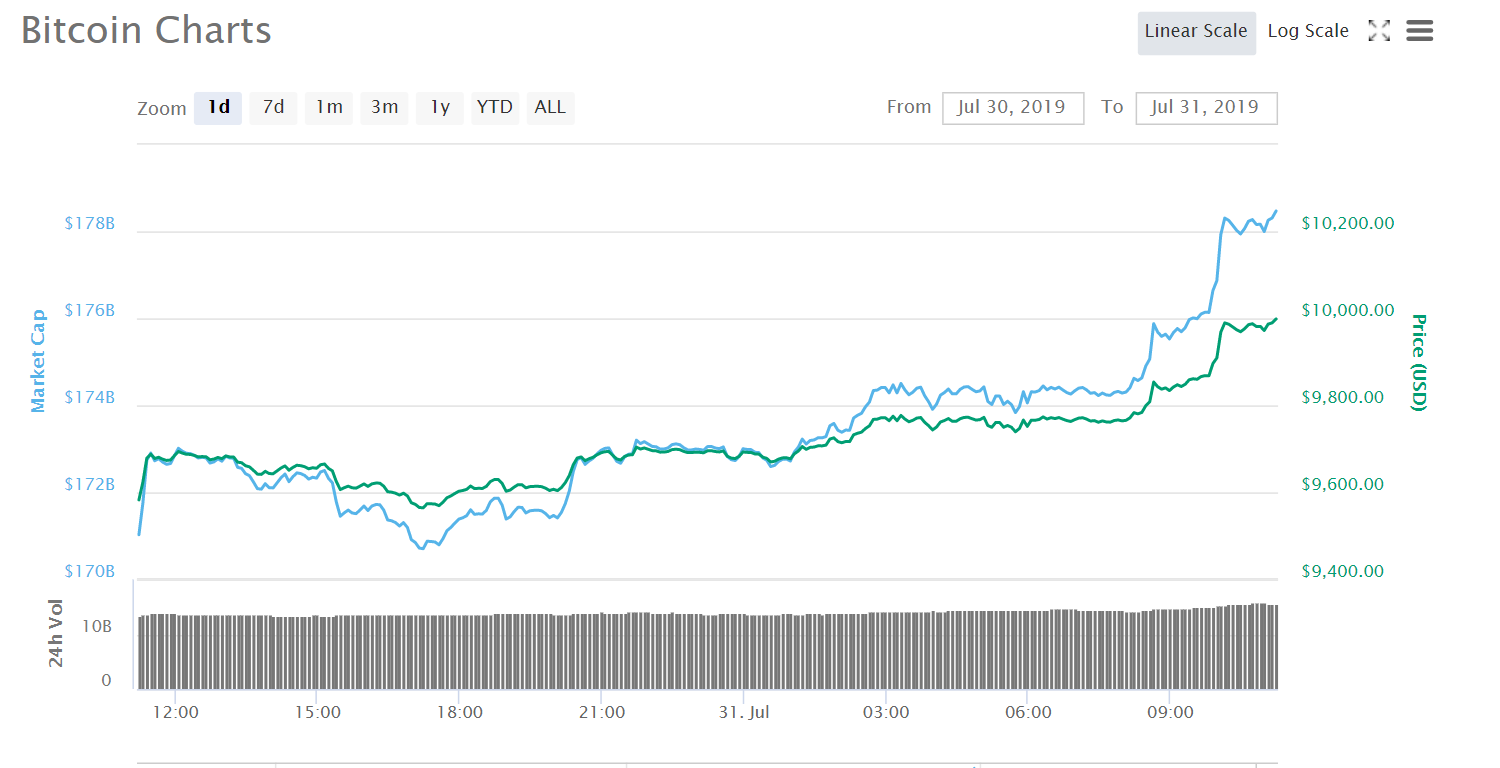
Task: Edit the To date field Jul 31, 2019
Action: 1206,107
